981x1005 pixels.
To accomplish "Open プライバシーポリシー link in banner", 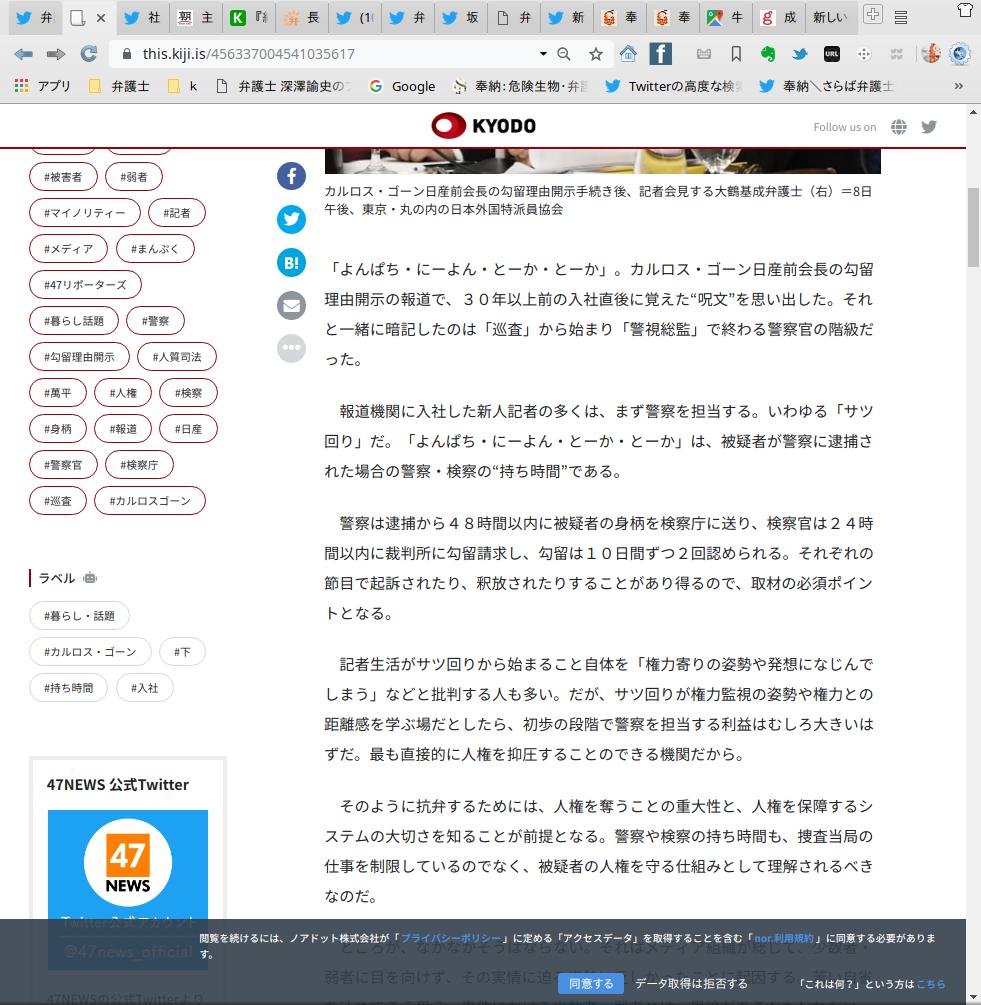I will 451,938.
